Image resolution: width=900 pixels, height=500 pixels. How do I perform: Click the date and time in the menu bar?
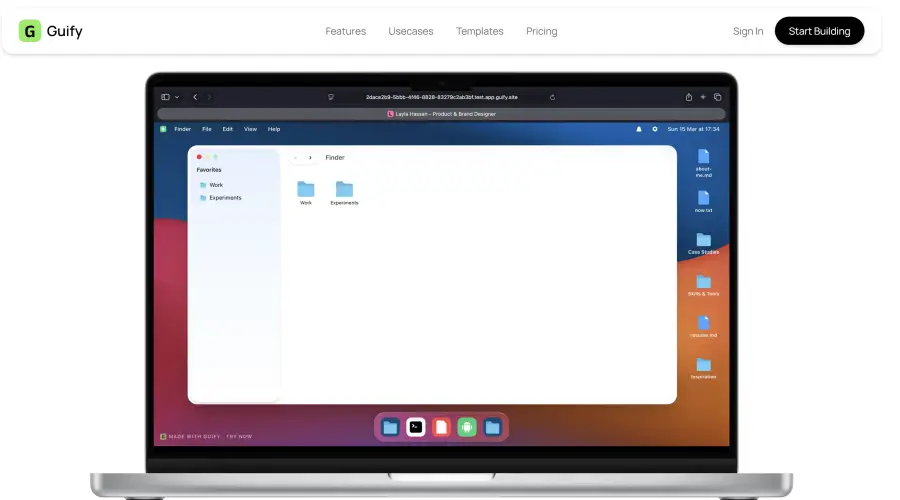coord(693,129)
